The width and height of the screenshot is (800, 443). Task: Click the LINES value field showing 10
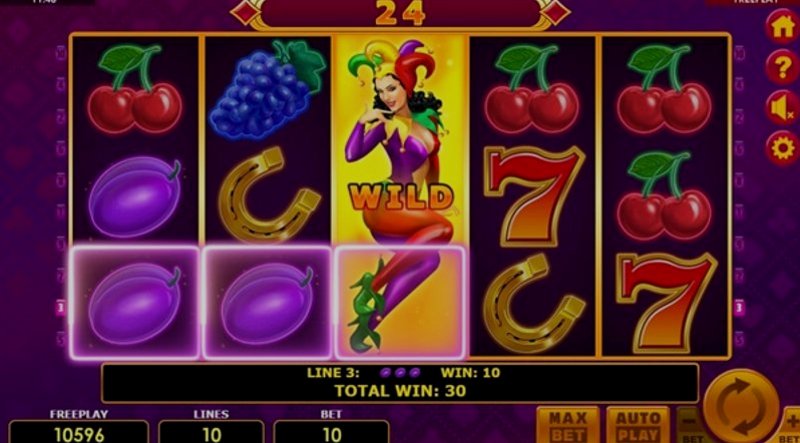211,433
